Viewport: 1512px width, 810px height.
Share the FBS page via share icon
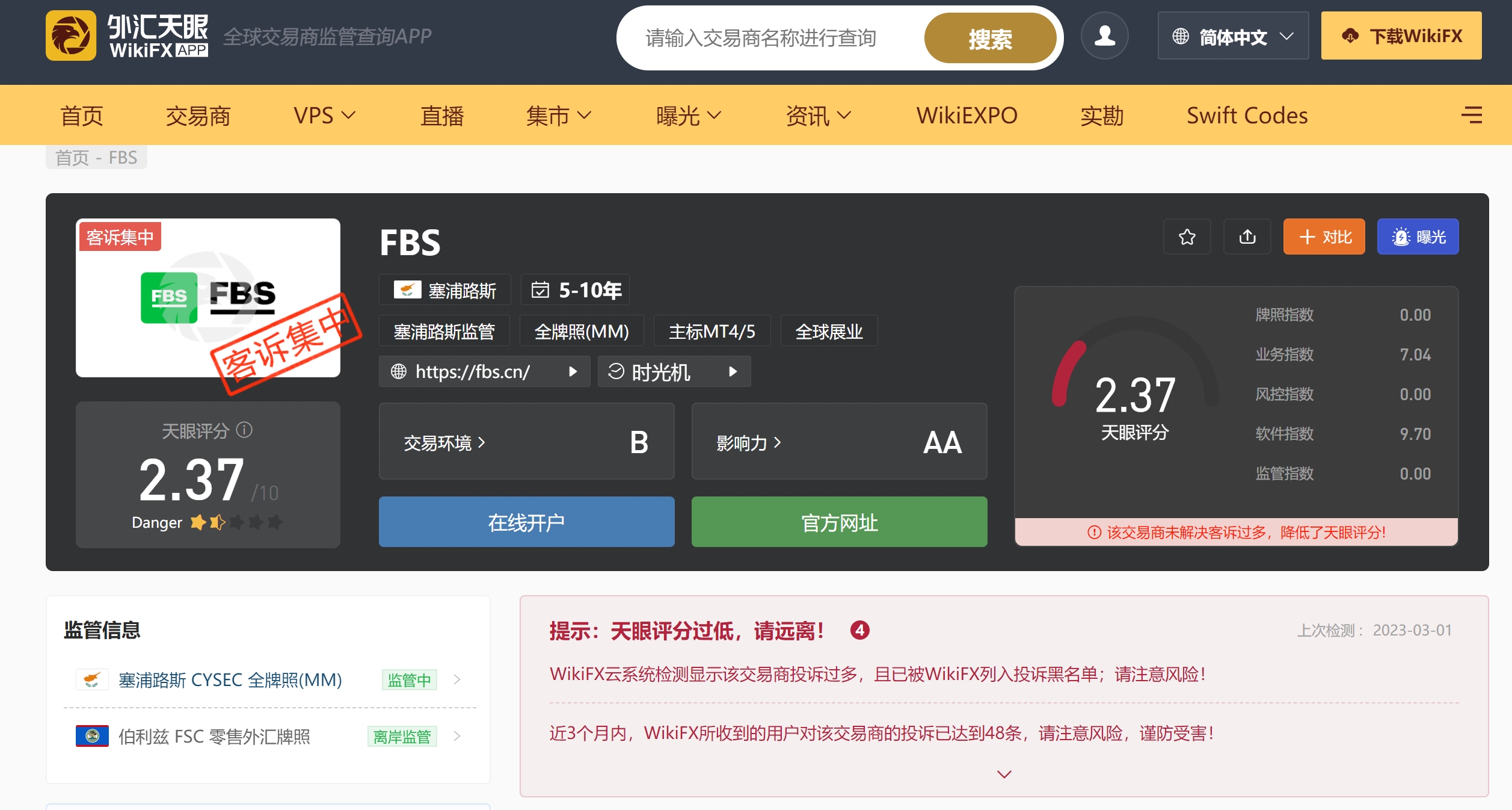pos(1247,237)
